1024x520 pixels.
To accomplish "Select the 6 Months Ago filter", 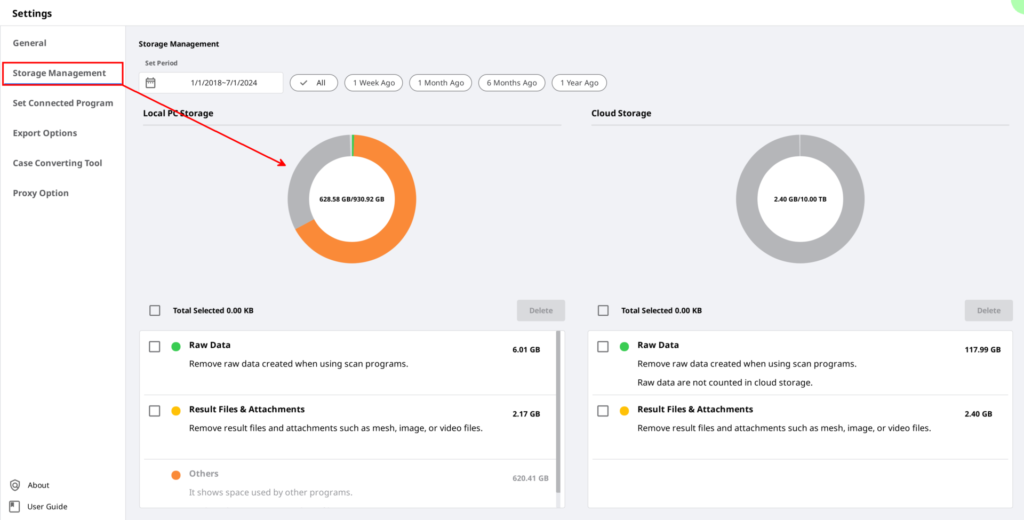I will tap(511, 83).
